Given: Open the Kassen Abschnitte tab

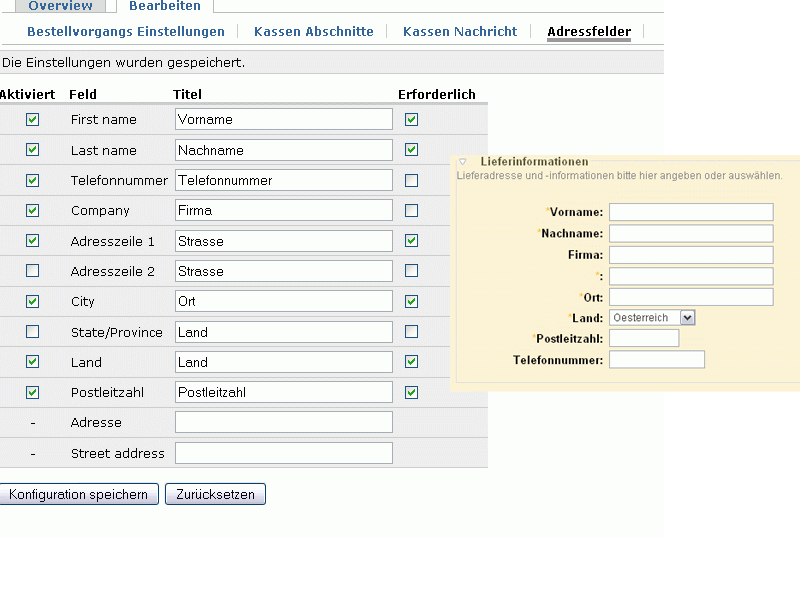Looking at the screenshot, I should tap(314, 32).
